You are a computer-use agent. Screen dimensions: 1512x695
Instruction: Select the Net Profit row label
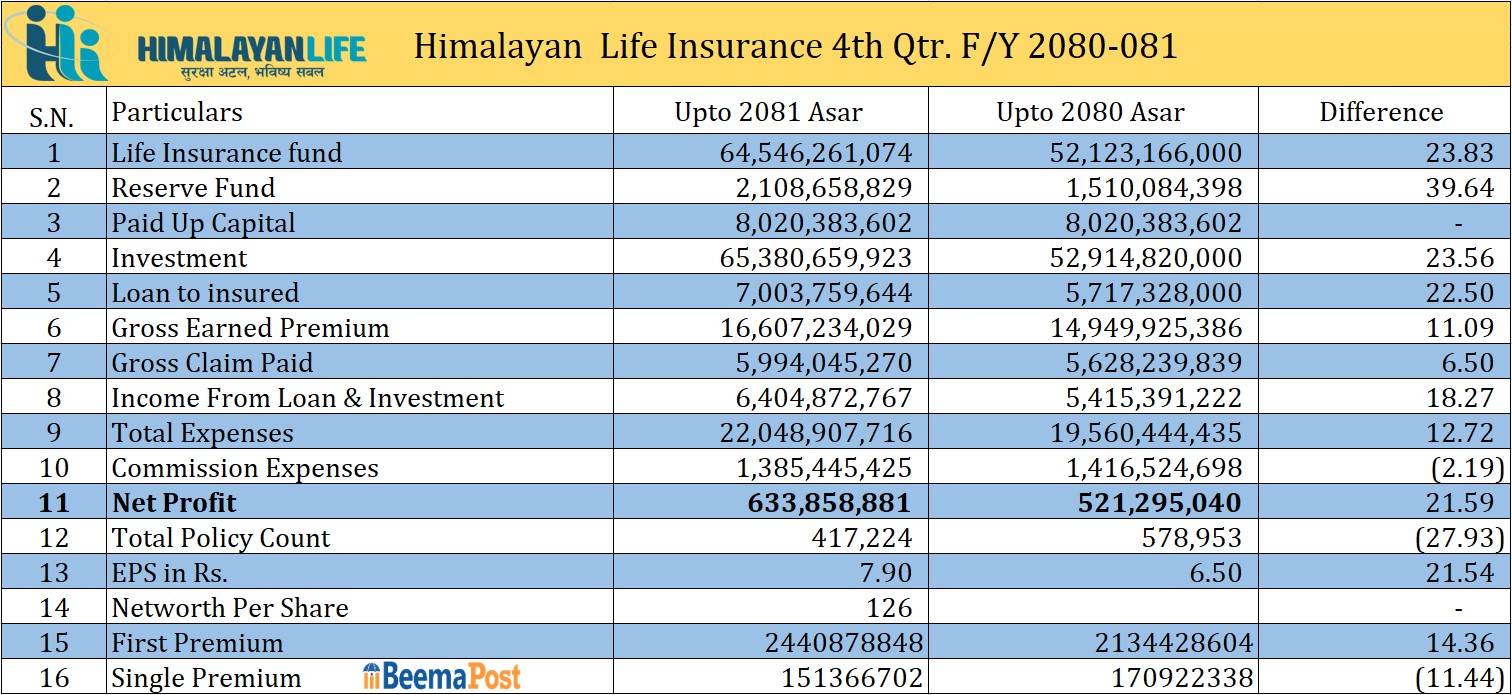[x=174, y=502]
